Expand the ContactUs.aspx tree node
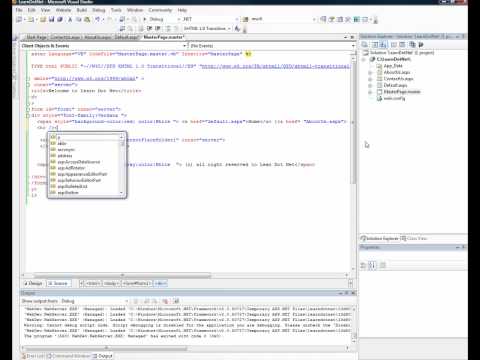This screenshot has height=360, width=480. tap(370, 79)
